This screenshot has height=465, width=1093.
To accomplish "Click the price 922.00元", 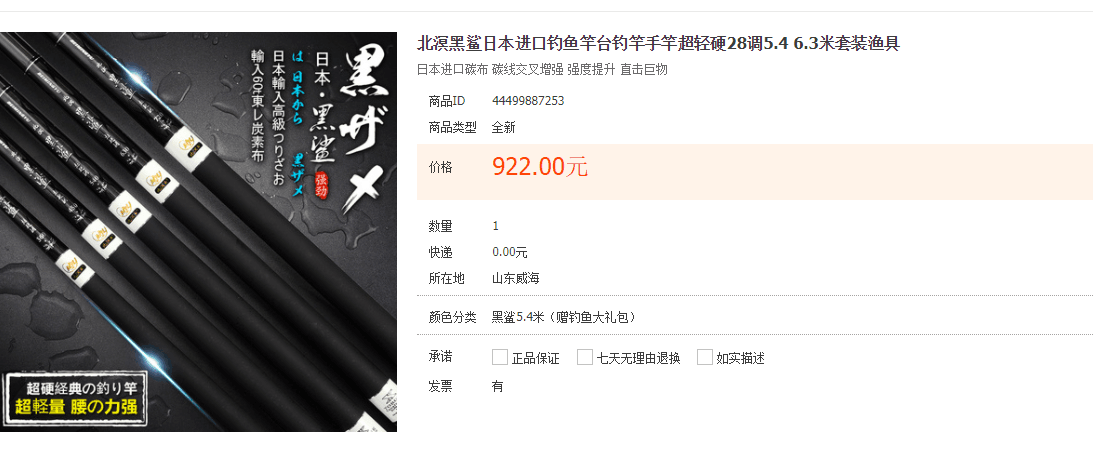I will [540, 167].
